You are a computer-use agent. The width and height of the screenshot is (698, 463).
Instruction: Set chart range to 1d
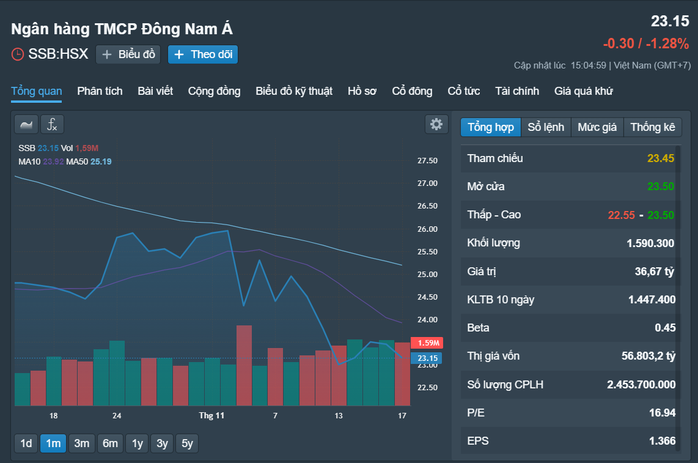26,443
